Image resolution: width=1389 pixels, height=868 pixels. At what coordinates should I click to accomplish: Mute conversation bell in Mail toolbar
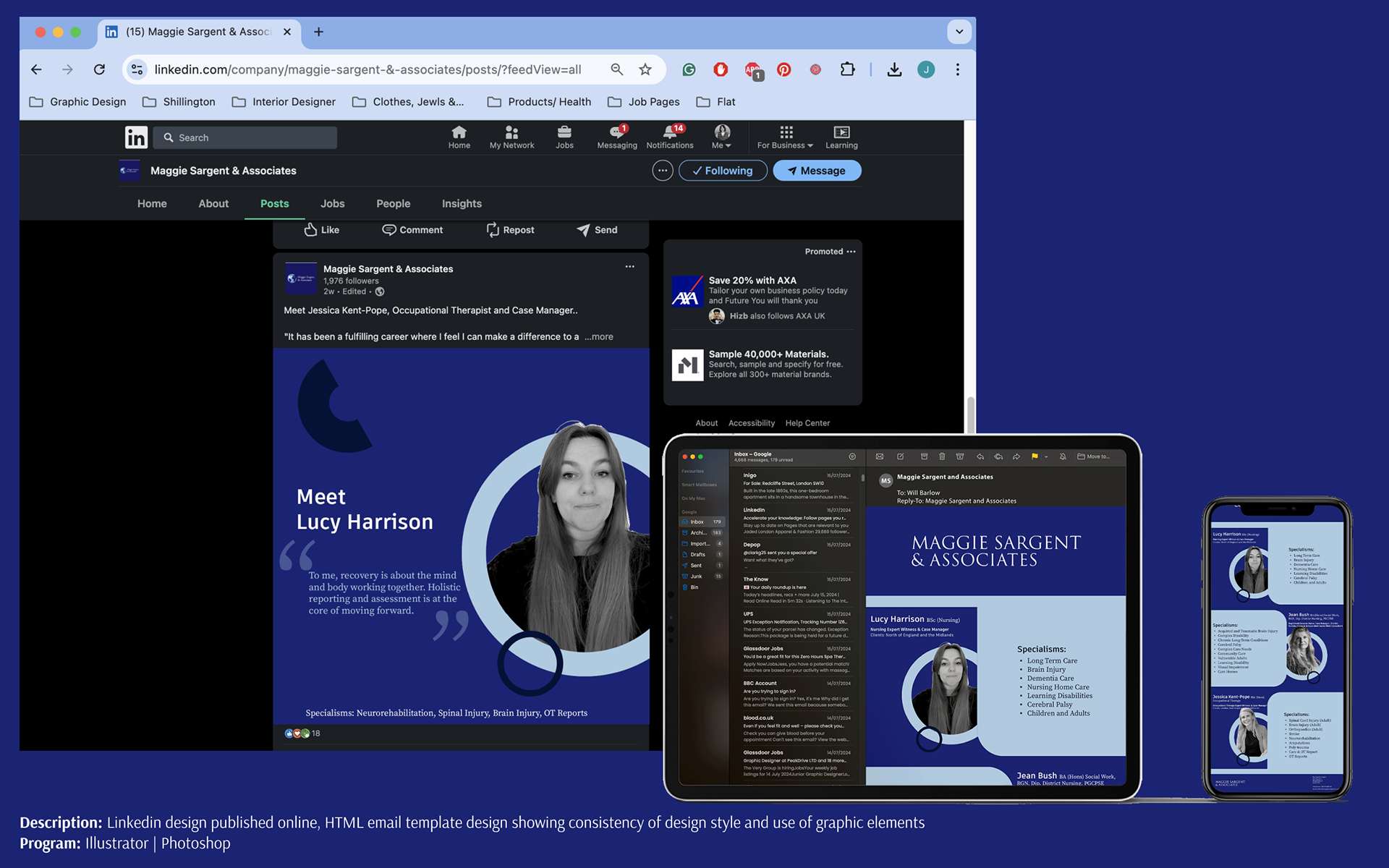coord(1063,456)
